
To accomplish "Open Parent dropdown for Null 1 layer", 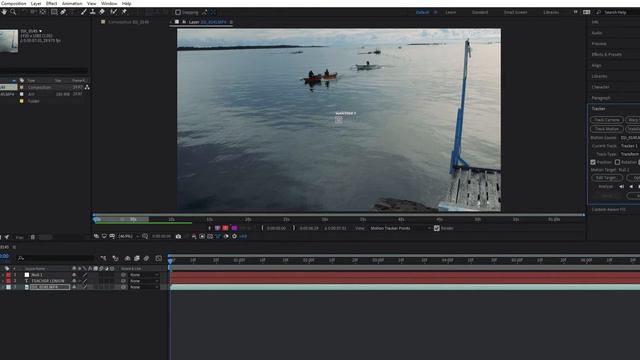I will (x=144, y=275).
